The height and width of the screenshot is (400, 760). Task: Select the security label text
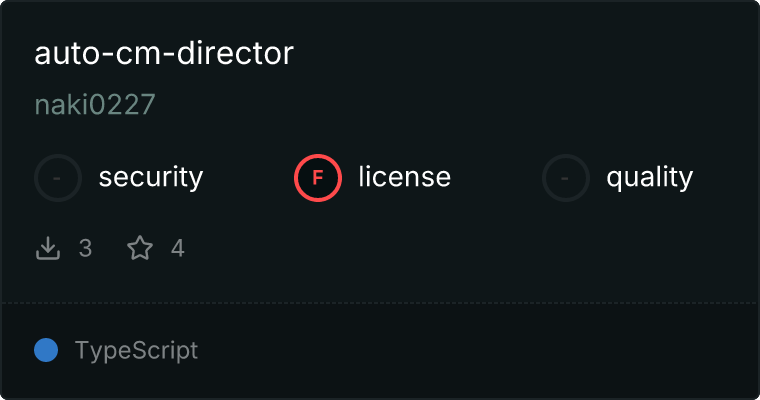click(x=150, y=178)
